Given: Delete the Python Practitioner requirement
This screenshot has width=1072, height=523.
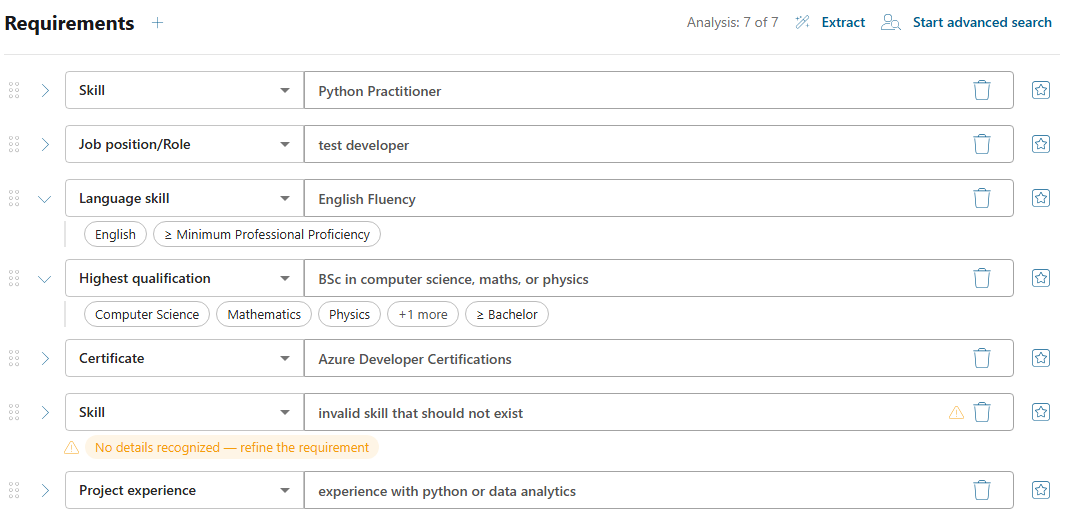Looking at the screenshot, I should point(982,90).
